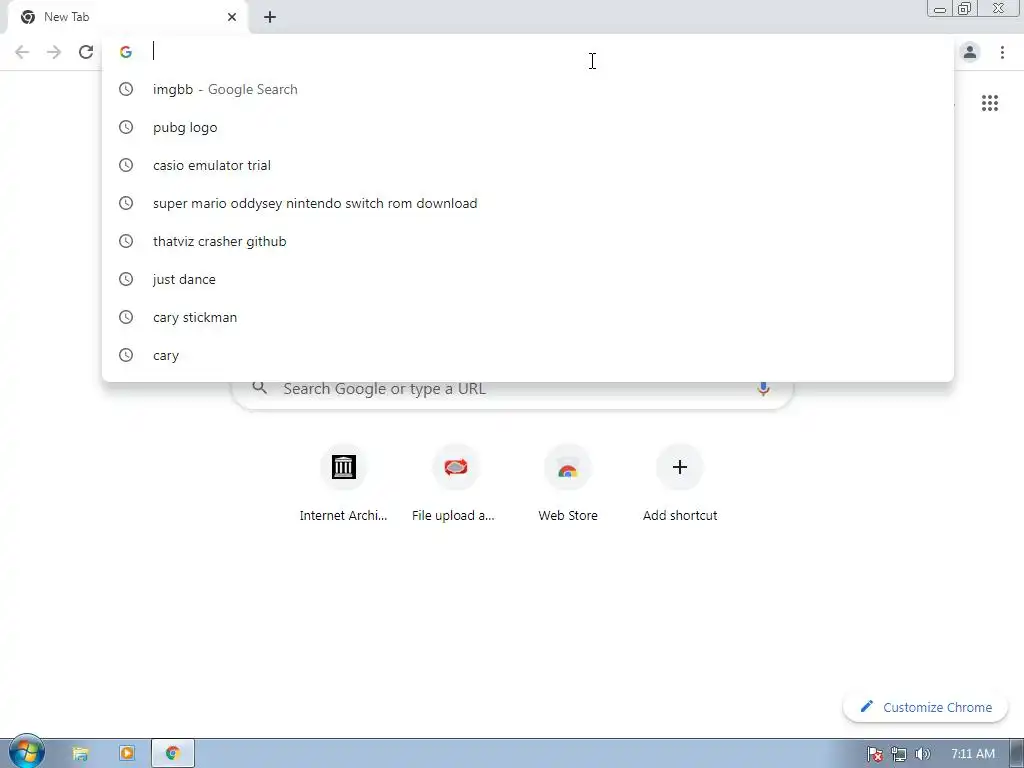Open the Windows Start menu
This screenshot has height=768, width=1024.
click(x=26, y=752)
